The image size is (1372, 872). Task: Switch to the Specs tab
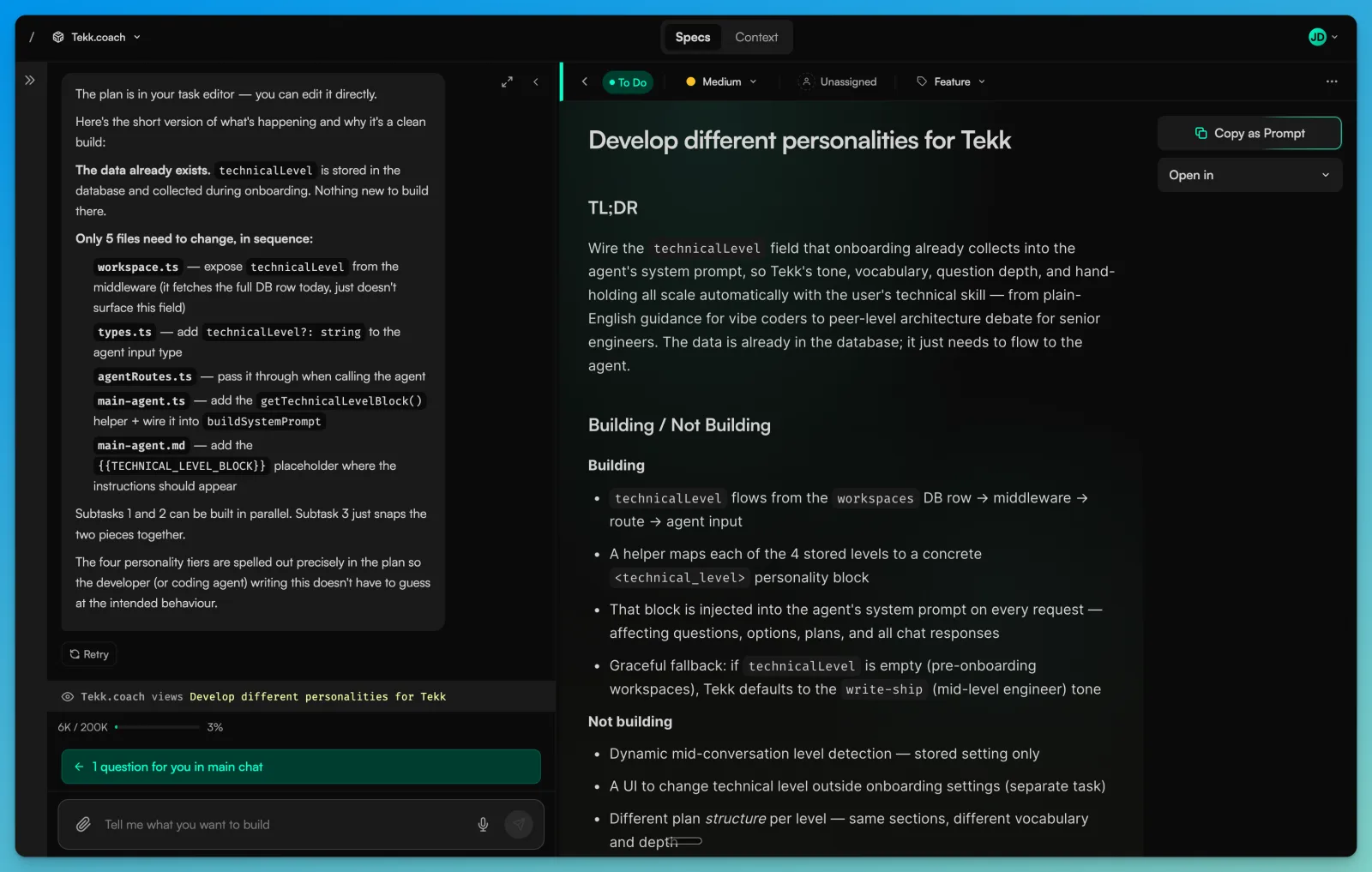[693, 37]
